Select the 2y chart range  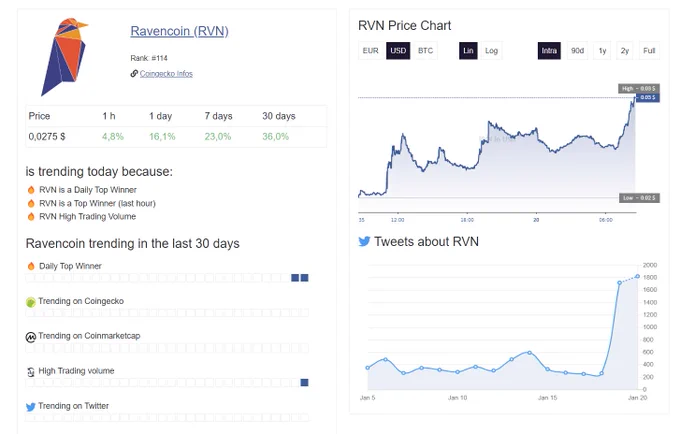(624, 51)
